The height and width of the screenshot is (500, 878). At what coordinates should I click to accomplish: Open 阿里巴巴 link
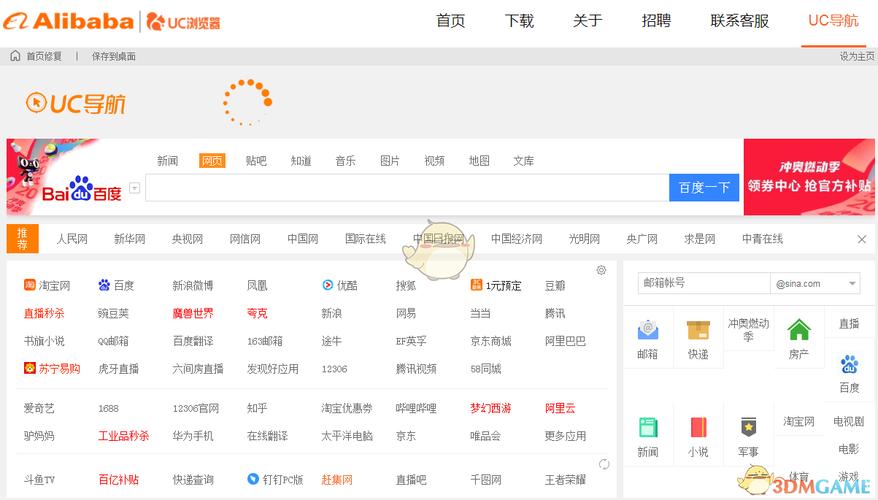566,341
